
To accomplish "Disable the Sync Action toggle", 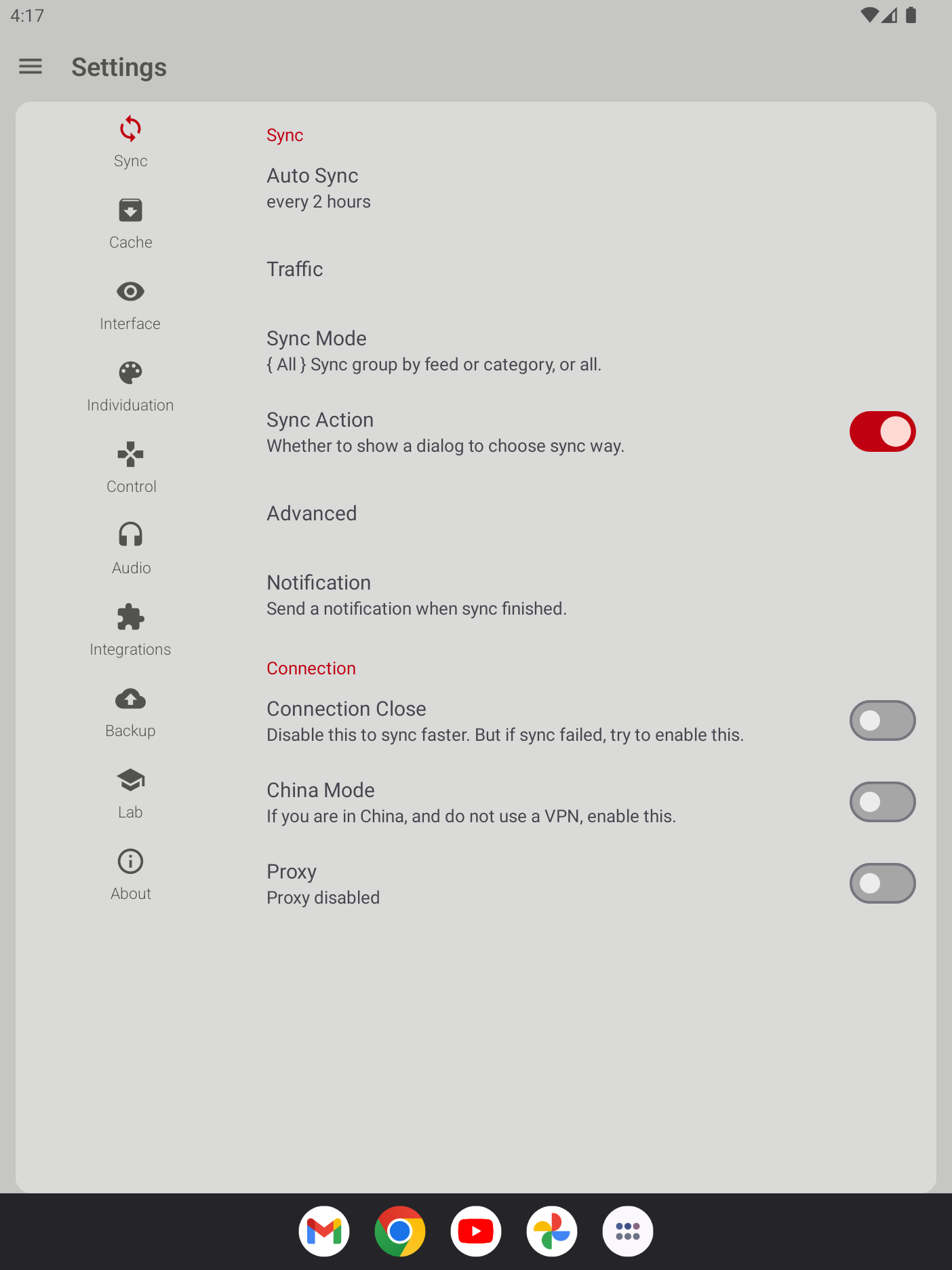I will [882, 431].
